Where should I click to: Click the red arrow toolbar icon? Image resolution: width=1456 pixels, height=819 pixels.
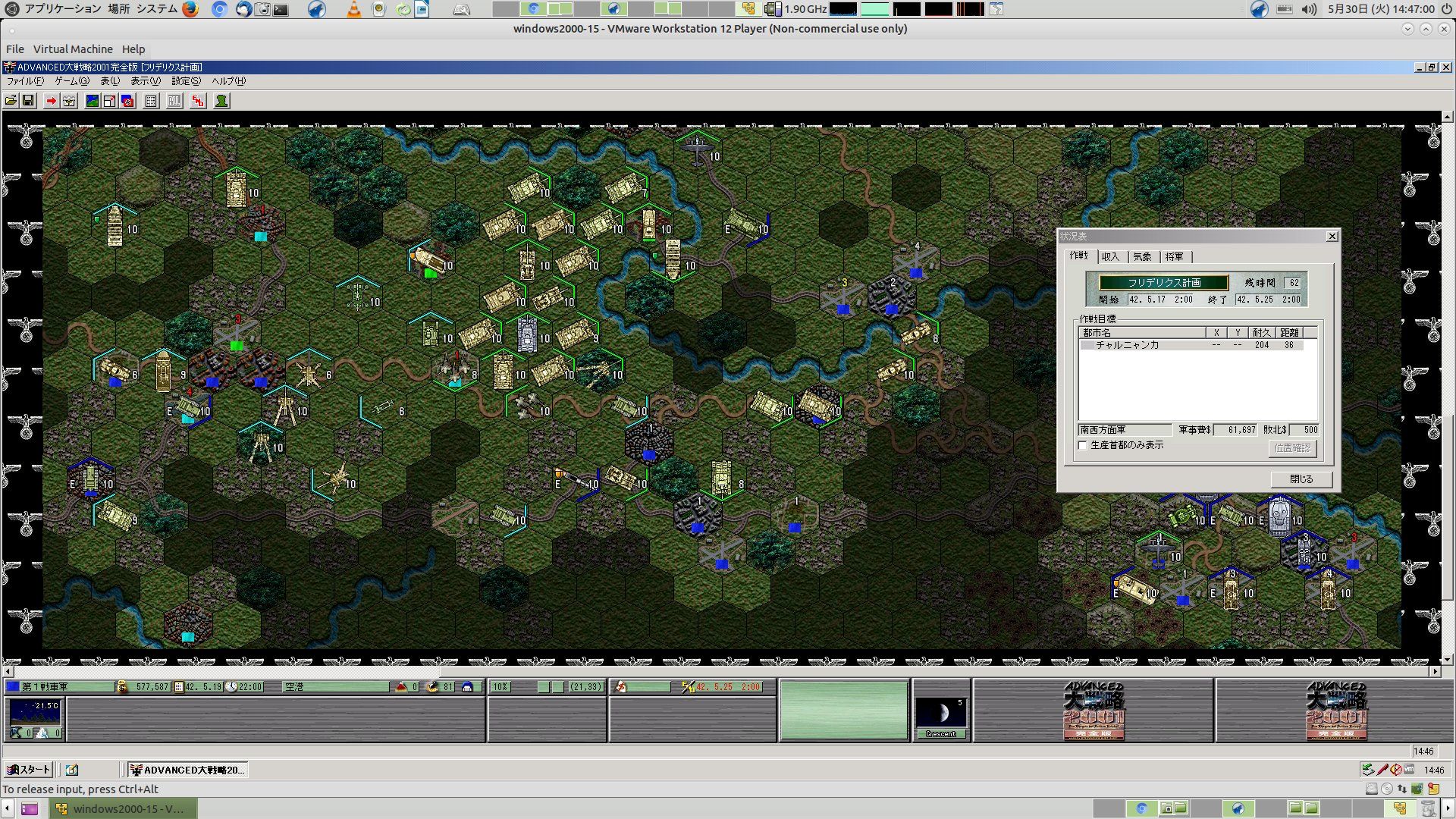pos(51,101)
